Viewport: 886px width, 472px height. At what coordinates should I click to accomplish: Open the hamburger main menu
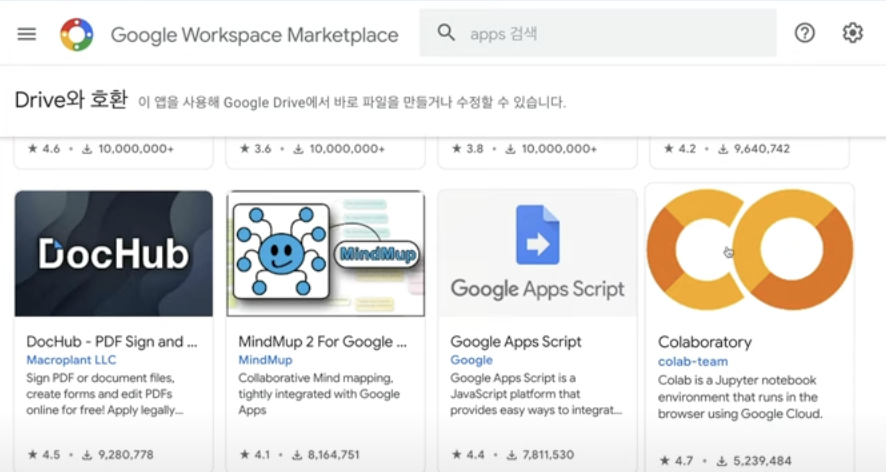(x=27, y=34)
